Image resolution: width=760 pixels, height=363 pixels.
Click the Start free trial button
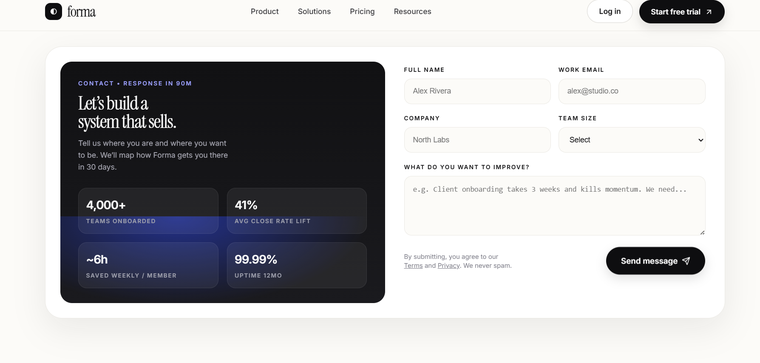[x=681, y=12]
